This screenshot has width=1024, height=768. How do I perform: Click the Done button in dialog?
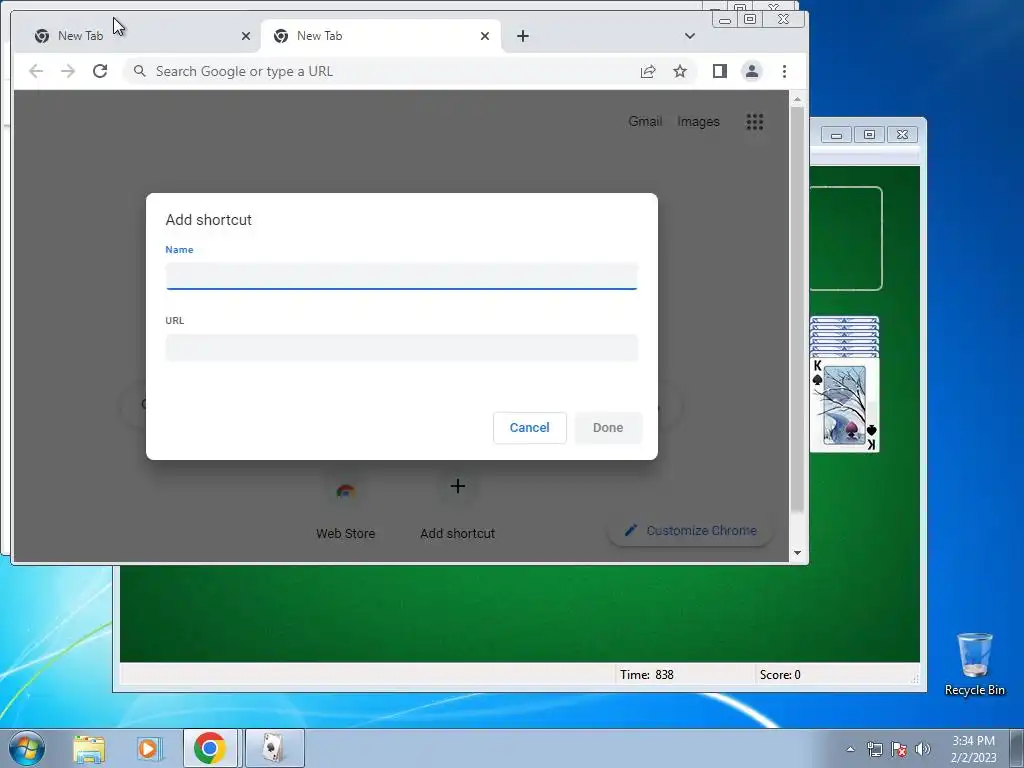coord(608,428)
